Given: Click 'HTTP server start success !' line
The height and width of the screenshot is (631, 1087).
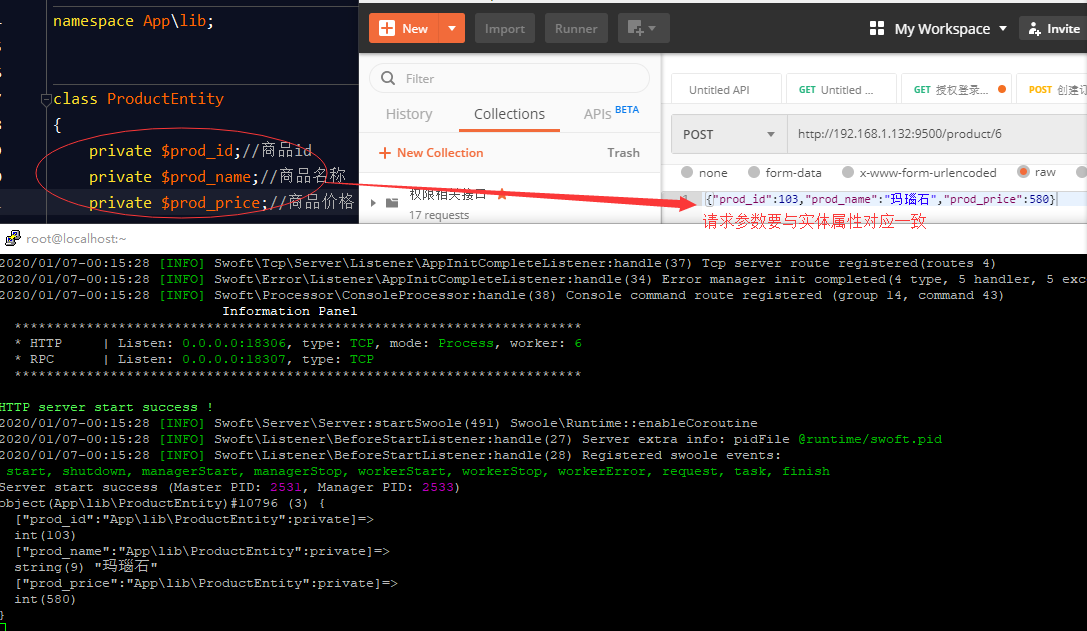Looking at the screenshot, I should [x=106, y=407].
